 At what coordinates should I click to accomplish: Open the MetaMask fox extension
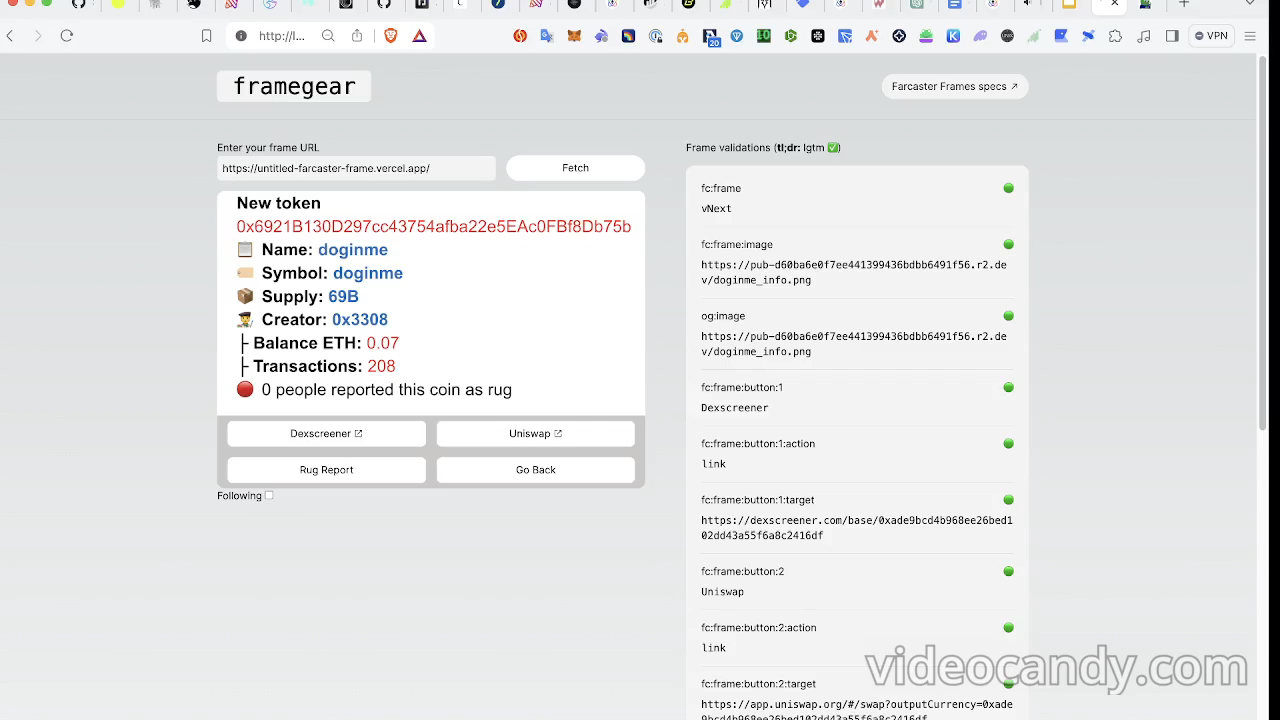574,36
